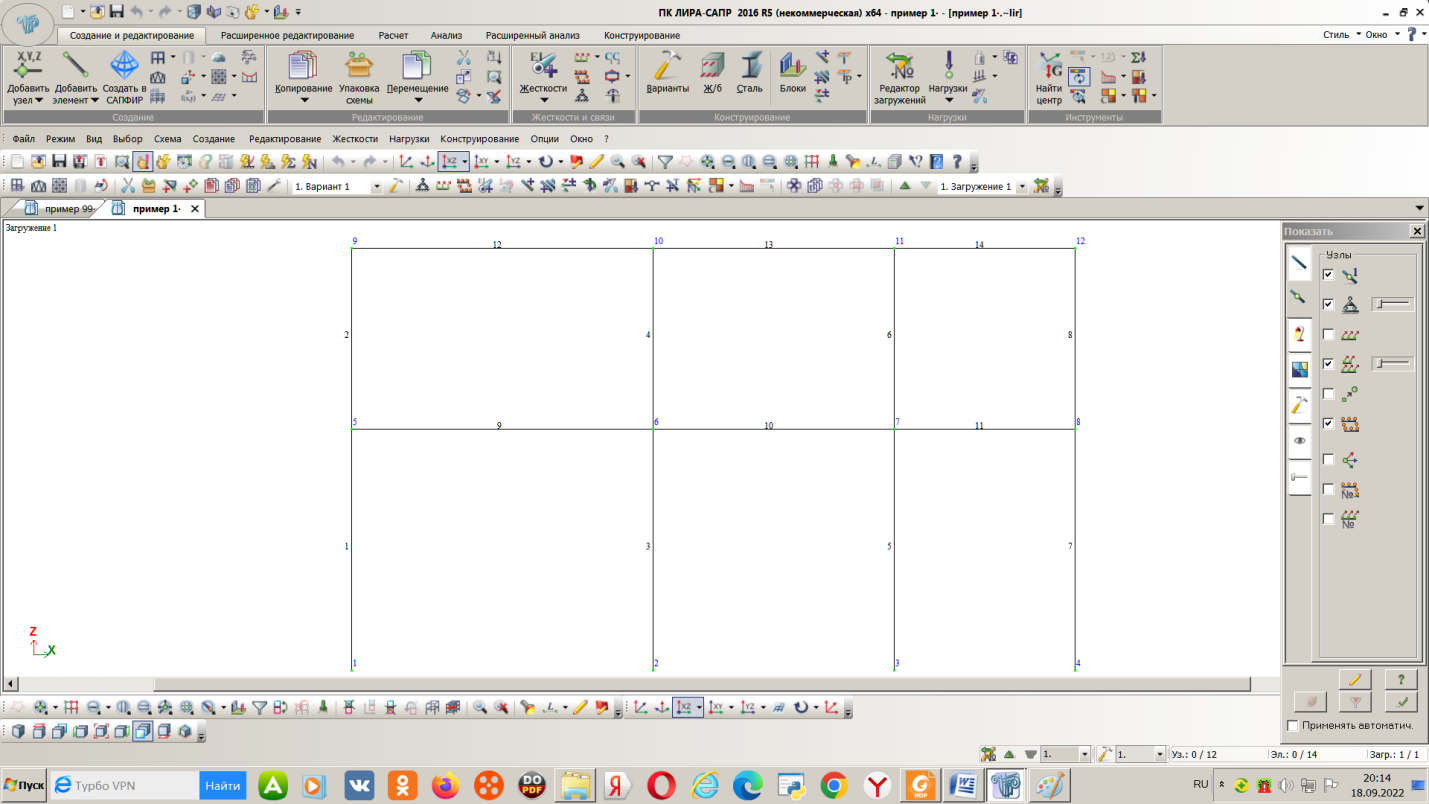Click the elements line tab in Показать panel
Screen dimensions: 1429x804
tap(1299, 263)
